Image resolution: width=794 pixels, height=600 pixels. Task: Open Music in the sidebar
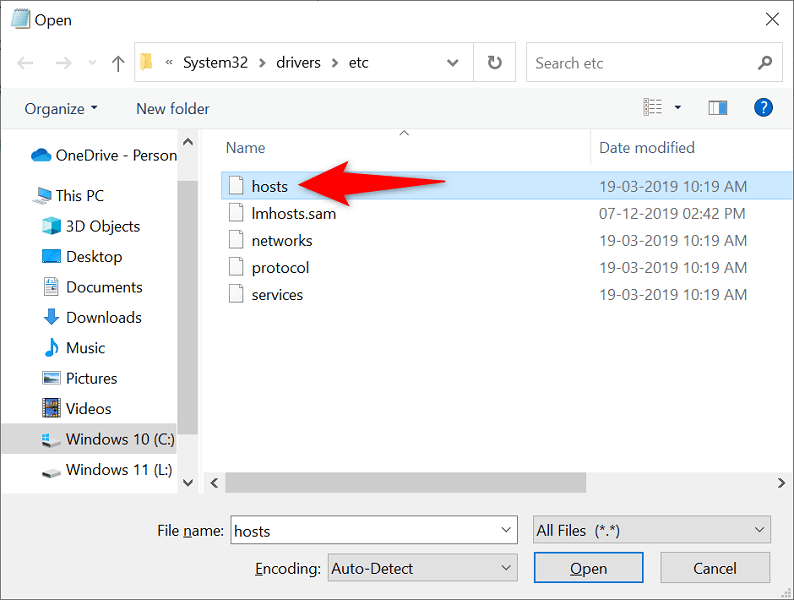[x=74, y=348]
